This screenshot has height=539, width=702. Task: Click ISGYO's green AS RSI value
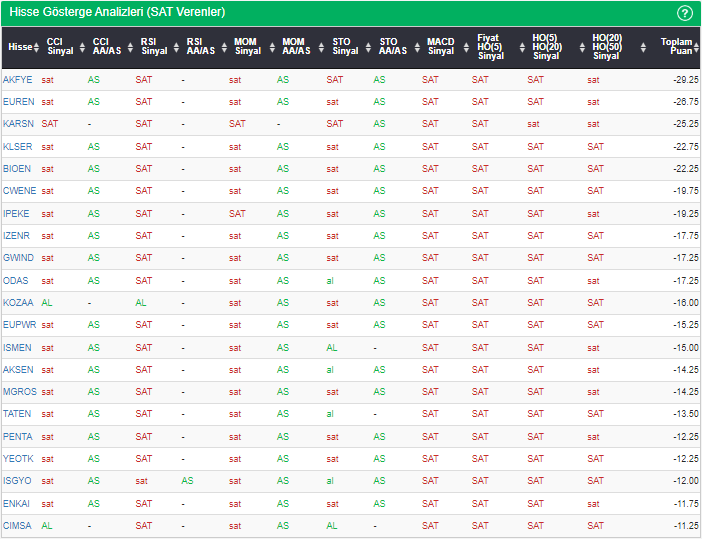[187, 481]
